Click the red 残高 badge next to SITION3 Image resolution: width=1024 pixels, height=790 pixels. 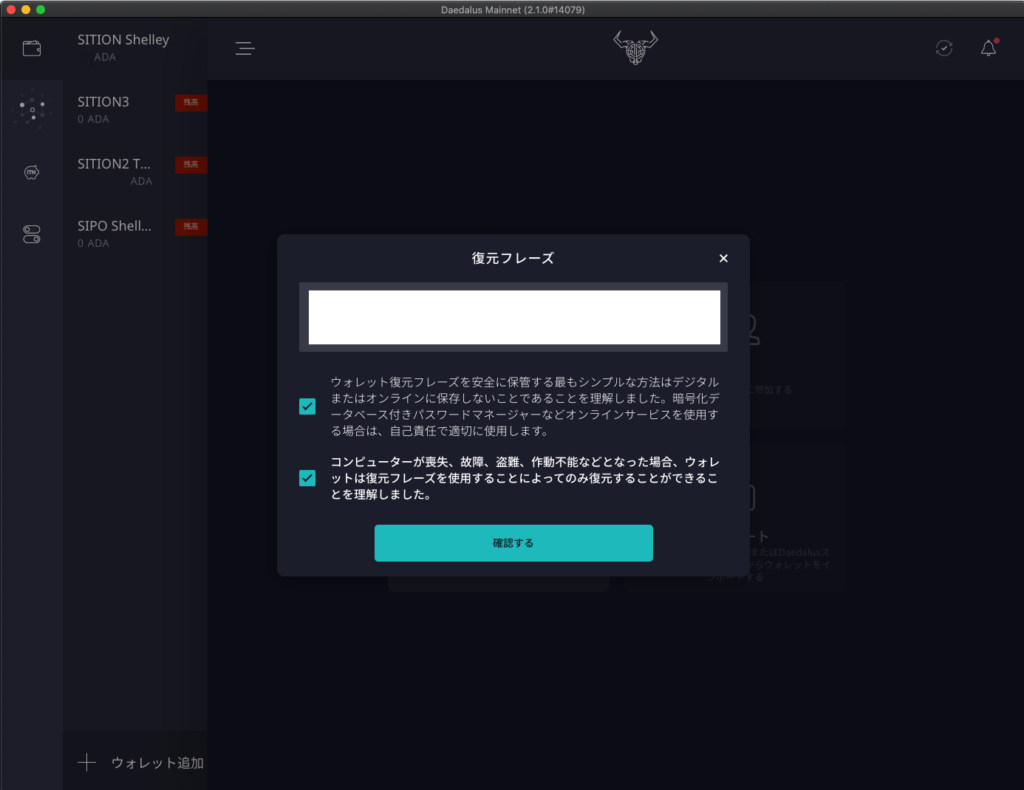click(x=191, y=102)
